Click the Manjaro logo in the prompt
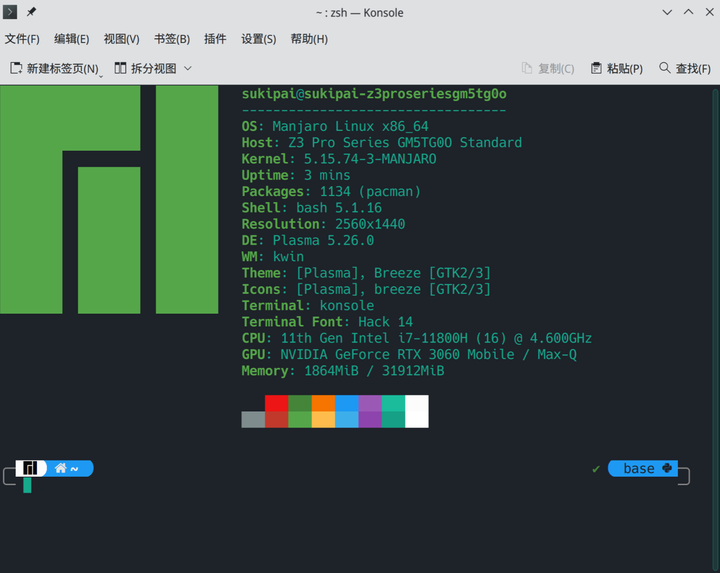This screenshot has width=720, height=573. pyautogui.click(x=30, y=468)
